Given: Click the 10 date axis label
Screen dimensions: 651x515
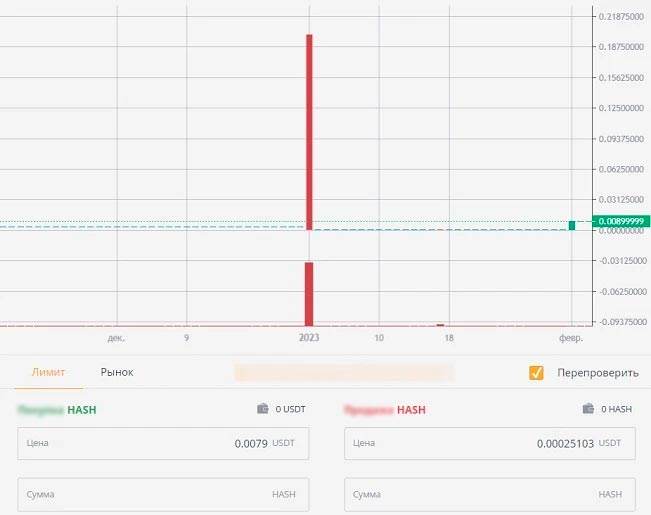Looking at the screenshot, I should point(379,338).
